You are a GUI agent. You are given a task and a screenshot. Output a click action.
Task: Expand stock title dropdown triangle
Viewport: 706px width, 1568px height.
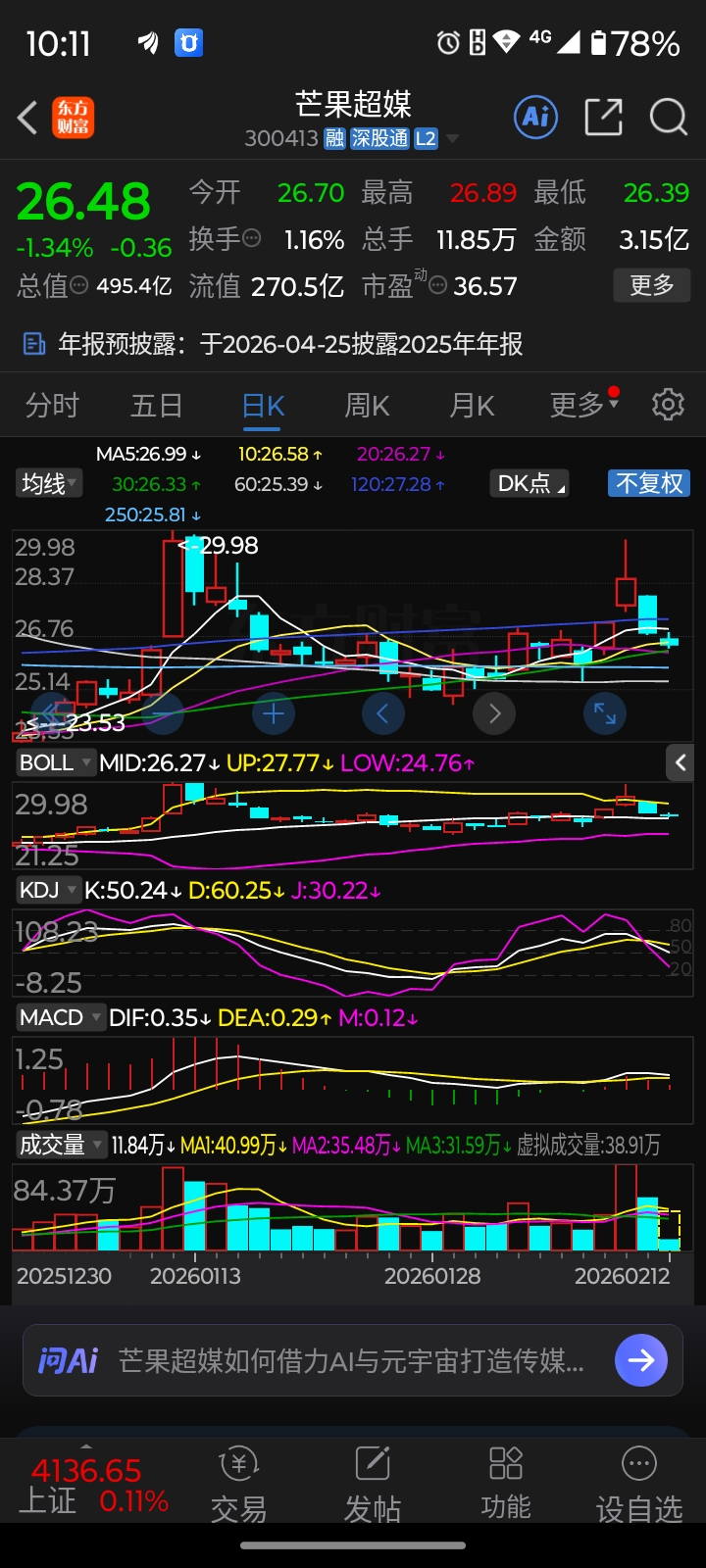[452, 139]
